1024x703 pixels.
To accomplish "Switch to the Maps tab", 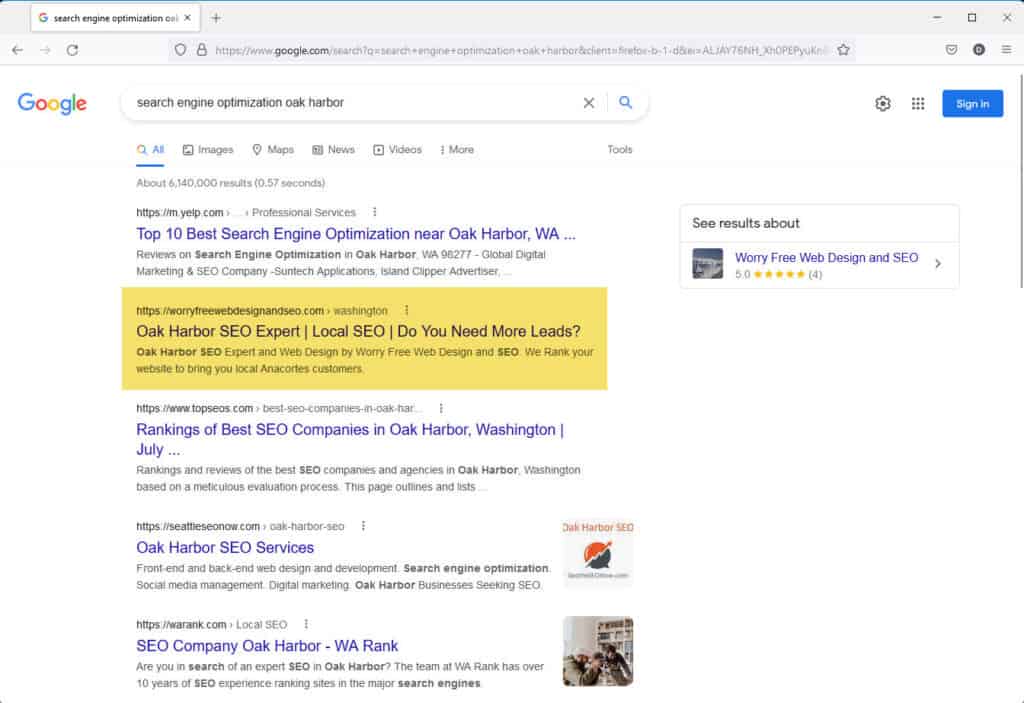I will click(x=273, y=150).
